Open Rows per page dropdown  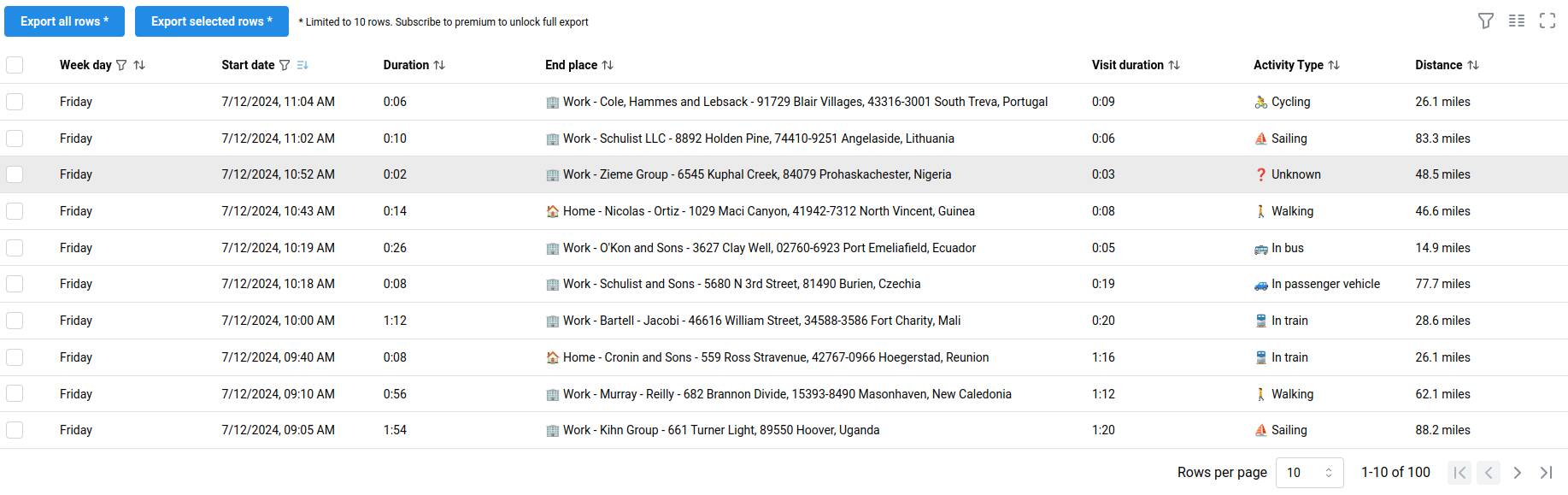click(1309, 473)
